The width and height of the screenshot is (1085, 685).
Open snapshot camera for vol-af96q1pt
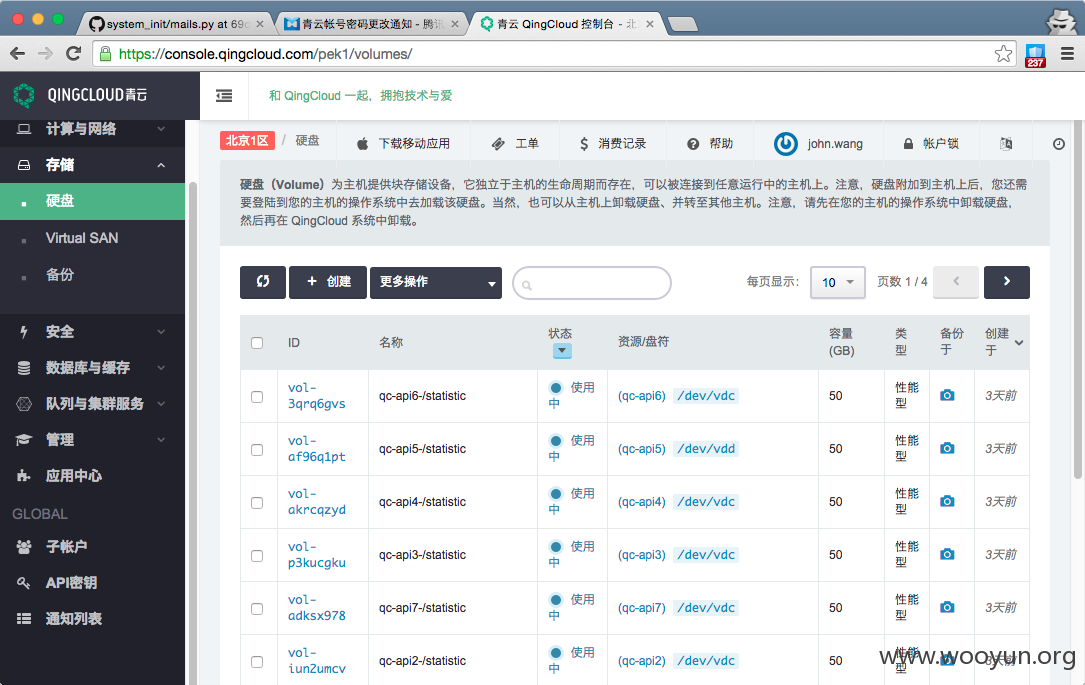pos(947,448)
